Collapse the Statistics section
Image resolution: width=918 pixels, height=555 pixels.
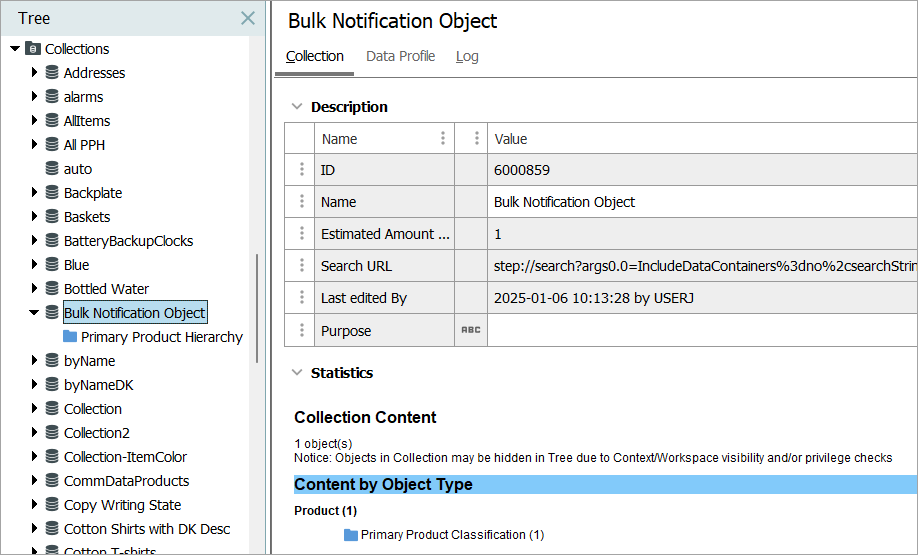pyautogui.click(x=296, y=373)
